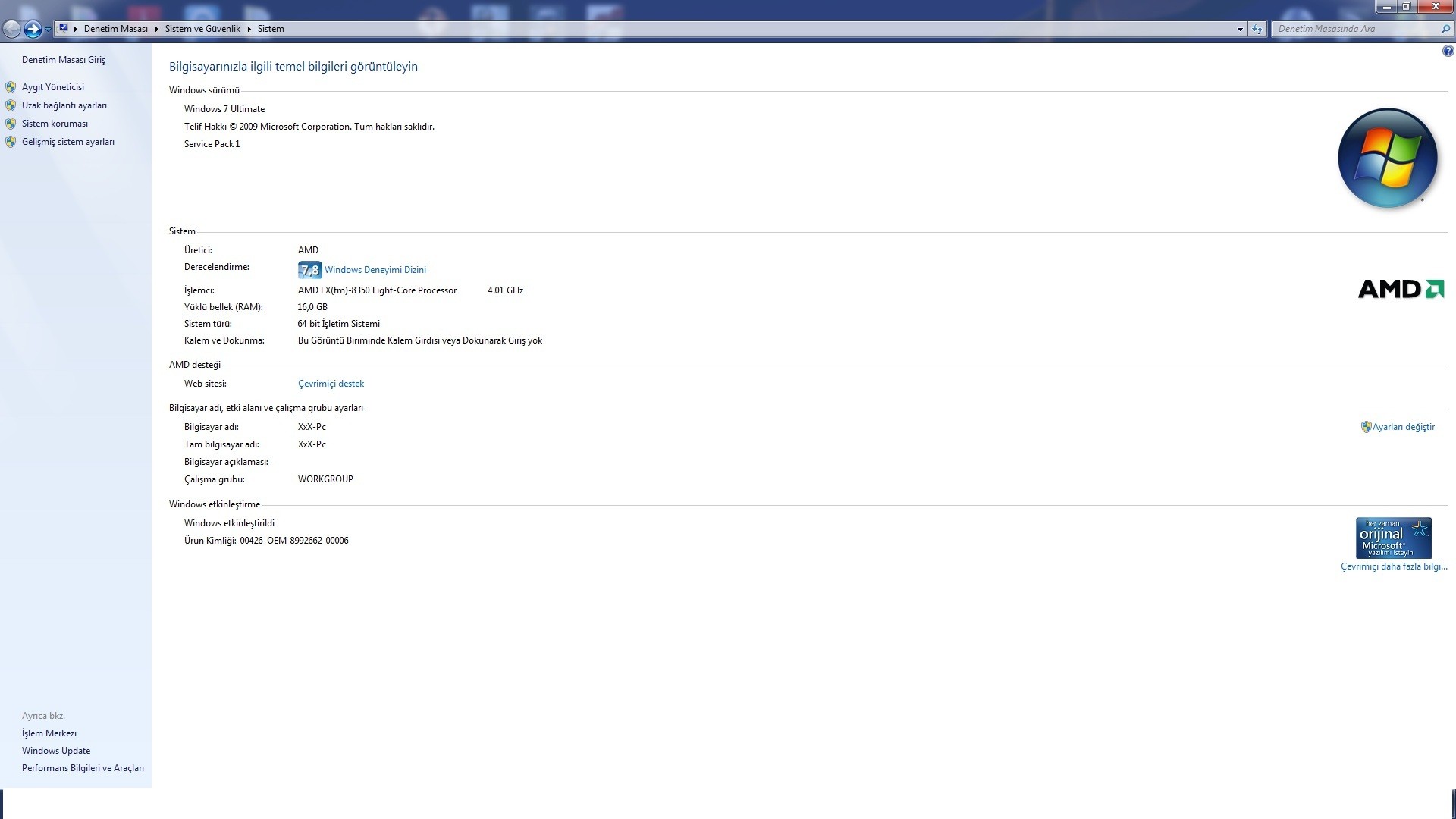
Task: Click the WORKGROUP value
Action: click(325, 479)
